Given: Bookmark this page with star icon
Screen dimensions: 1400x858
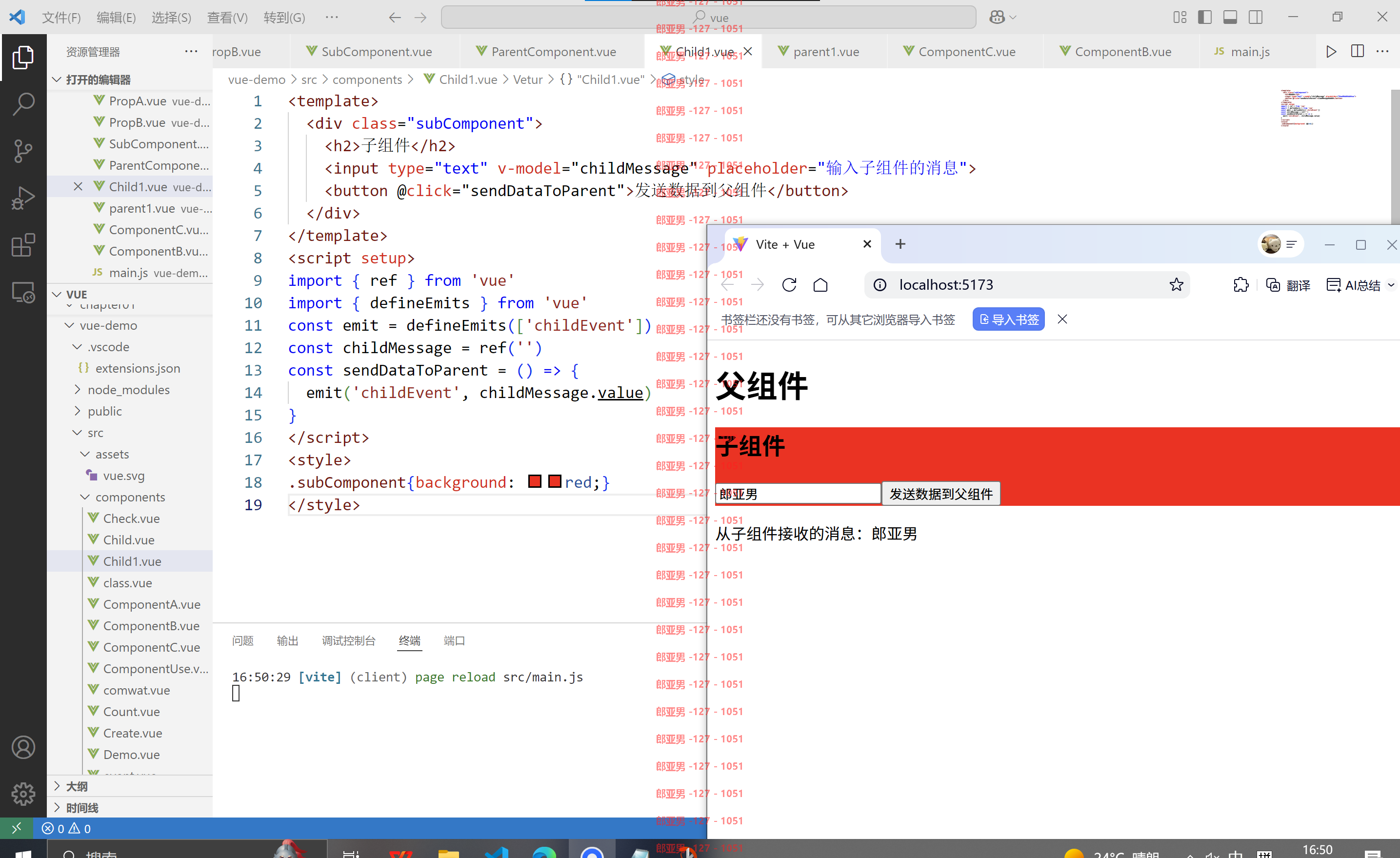Looking at the screenshot, I should click(x=1176, y=285).
